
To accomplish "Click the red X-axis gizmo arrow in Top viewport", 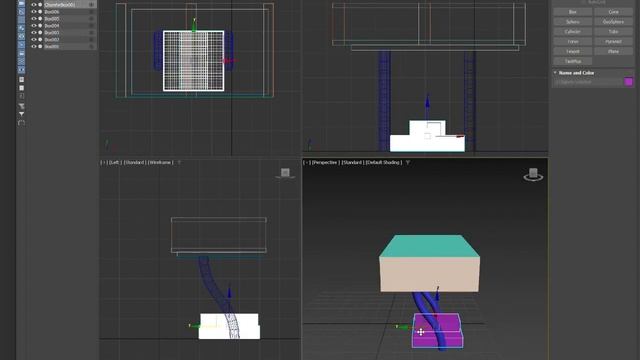I will pos(229,61).
